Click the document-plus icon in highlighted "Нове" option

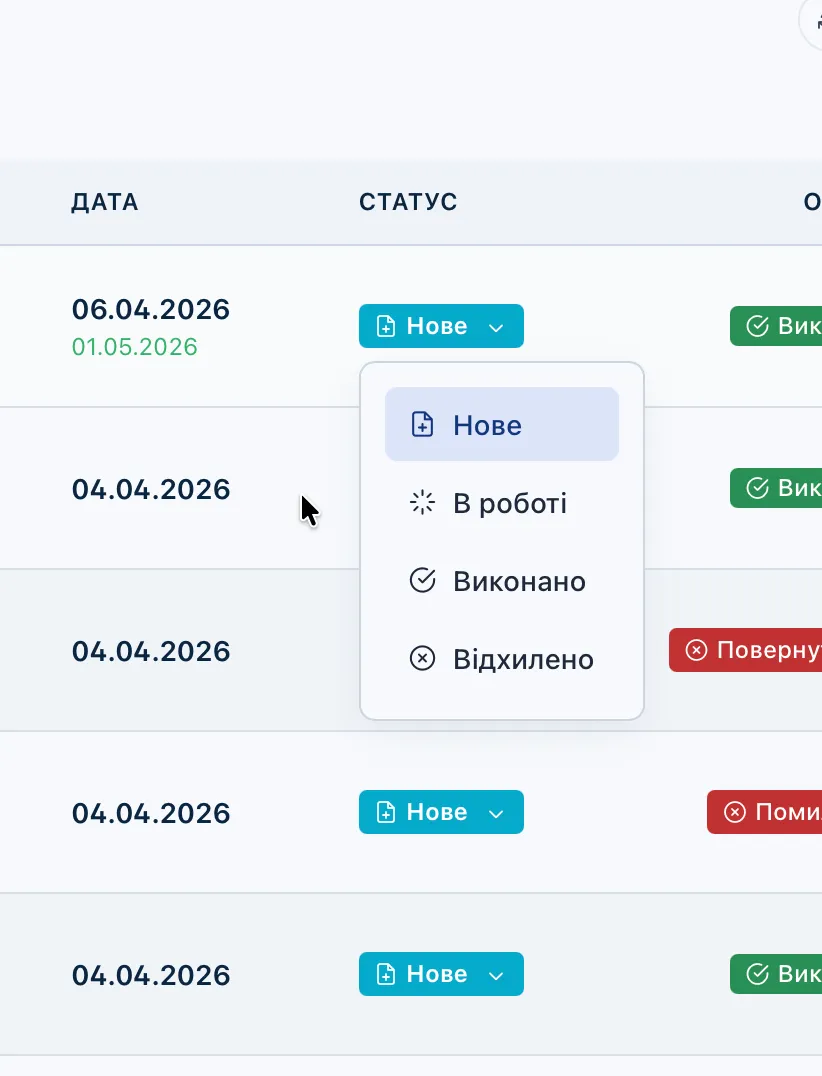(x=423, y=425)
